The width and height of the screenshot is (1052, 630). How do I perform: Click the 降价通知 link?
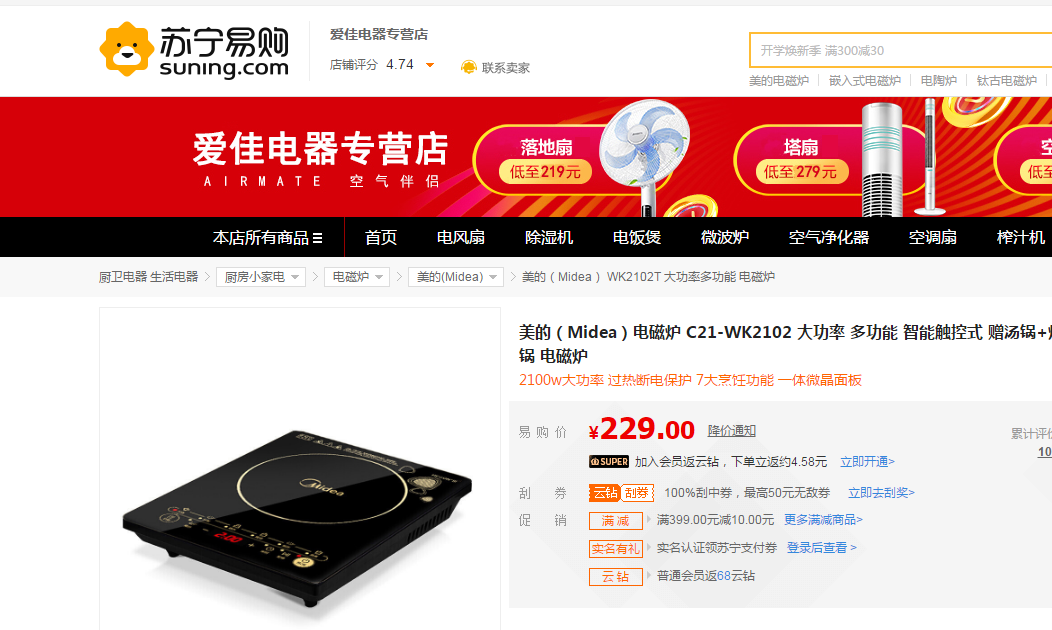tap(731, 431)
